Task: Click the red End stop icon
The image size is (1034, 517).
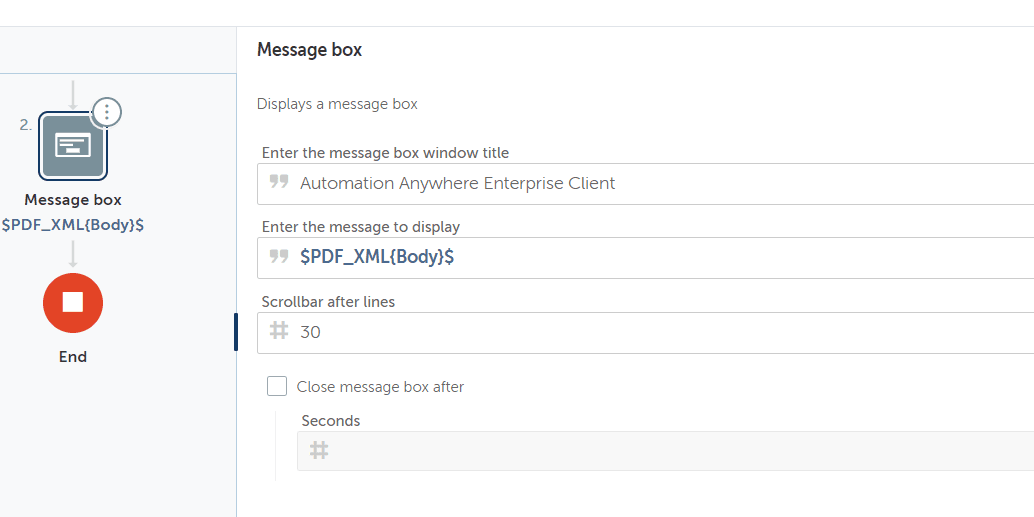Action: click(73, 302)
